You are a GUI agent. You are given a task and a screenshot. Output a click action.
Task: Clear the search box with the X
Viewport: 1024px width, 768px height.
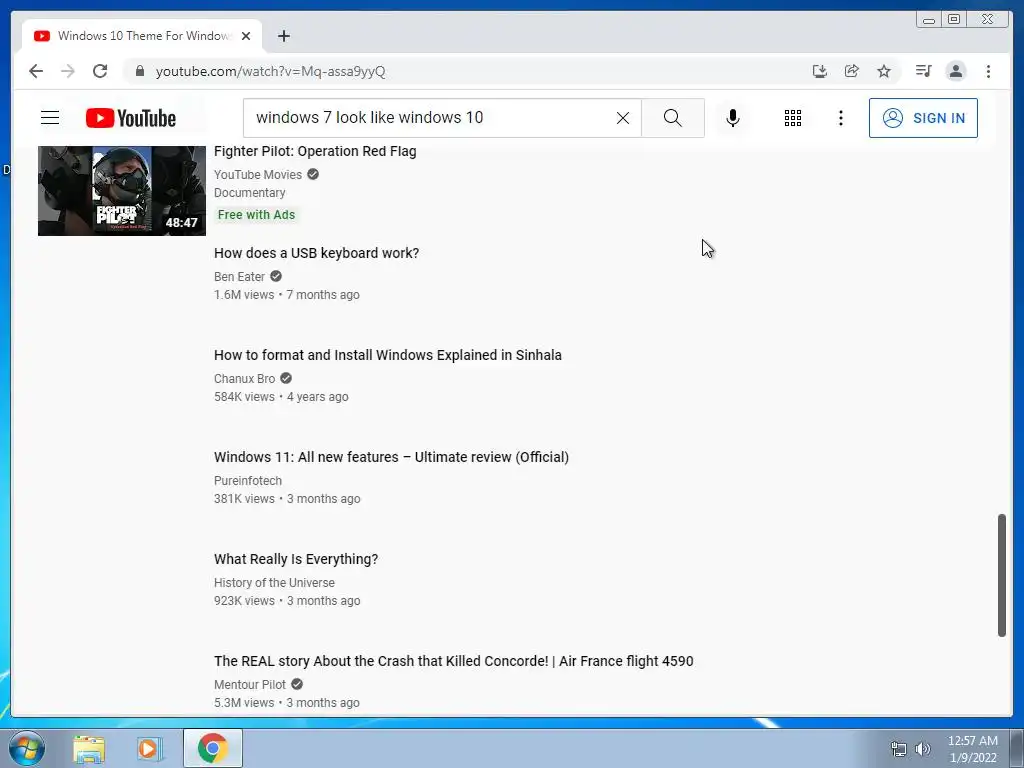click(623, 118)
